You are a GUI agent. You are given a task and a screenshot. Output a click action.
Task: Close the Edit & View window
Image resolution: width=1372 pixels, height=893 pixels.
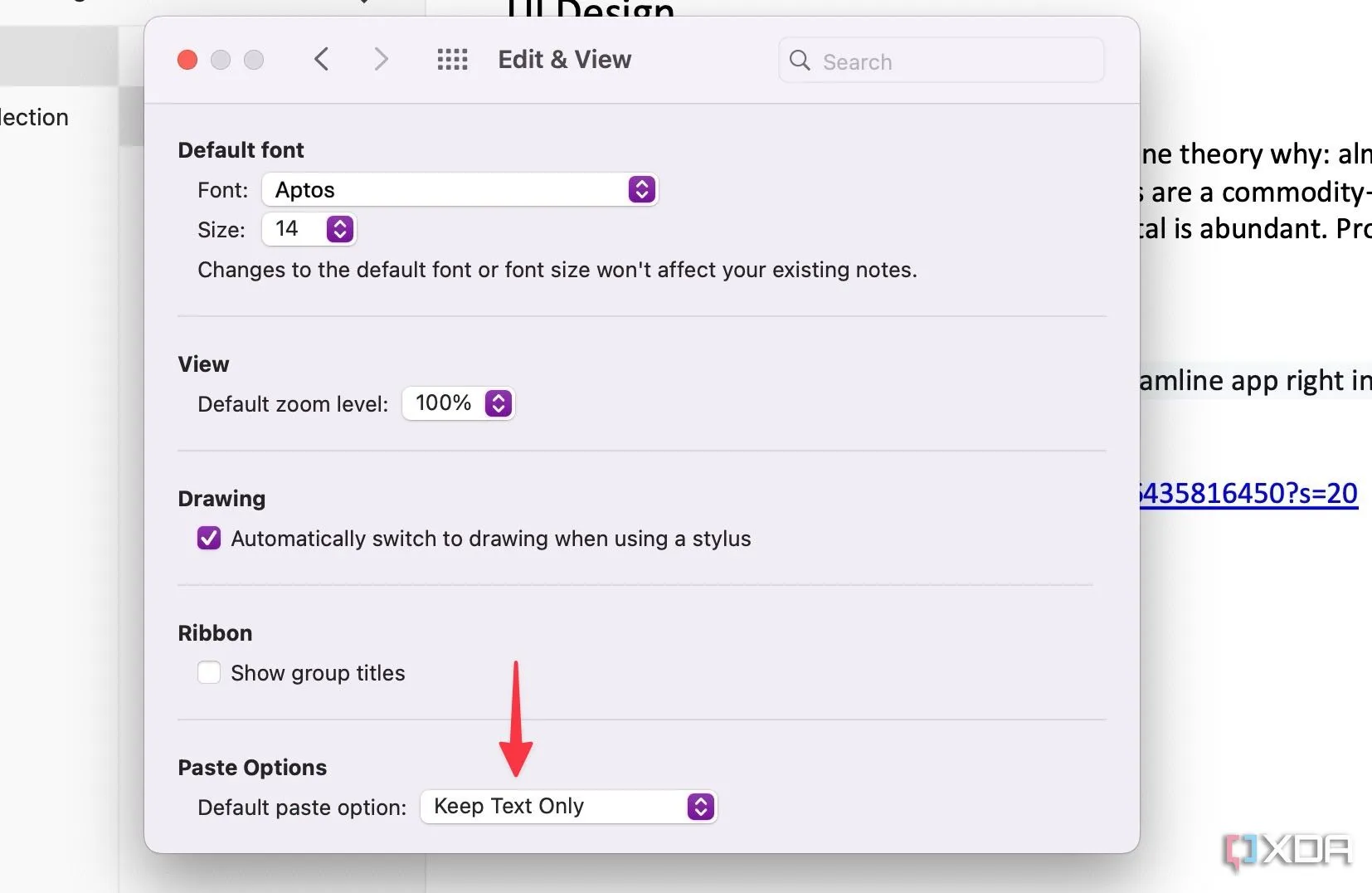pos(187,60)
